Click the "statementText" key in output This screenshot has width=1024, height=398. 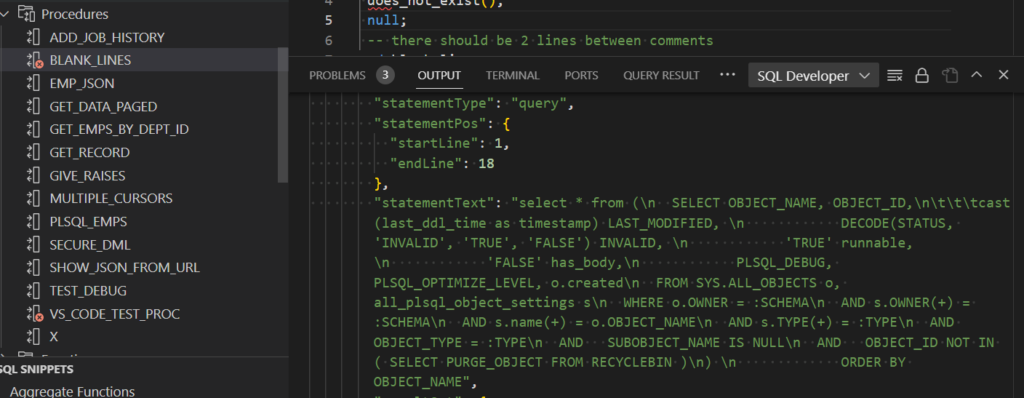pyautogui.click(x=434, y=203)
